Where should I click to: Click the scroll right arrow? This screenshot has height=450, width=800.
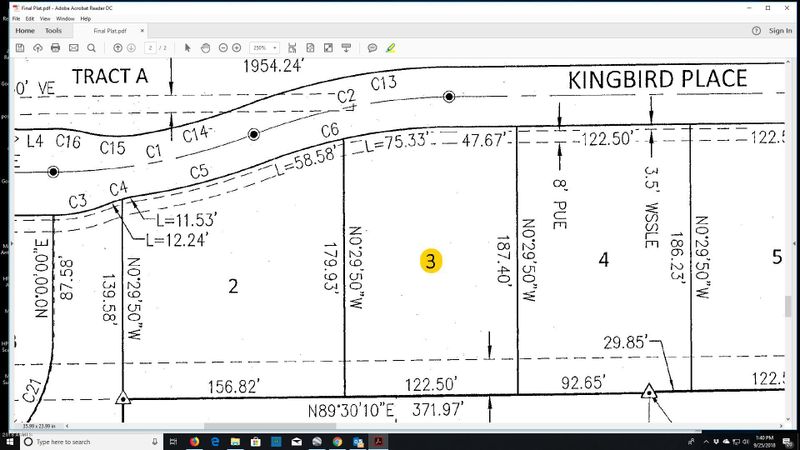point(781,426)
